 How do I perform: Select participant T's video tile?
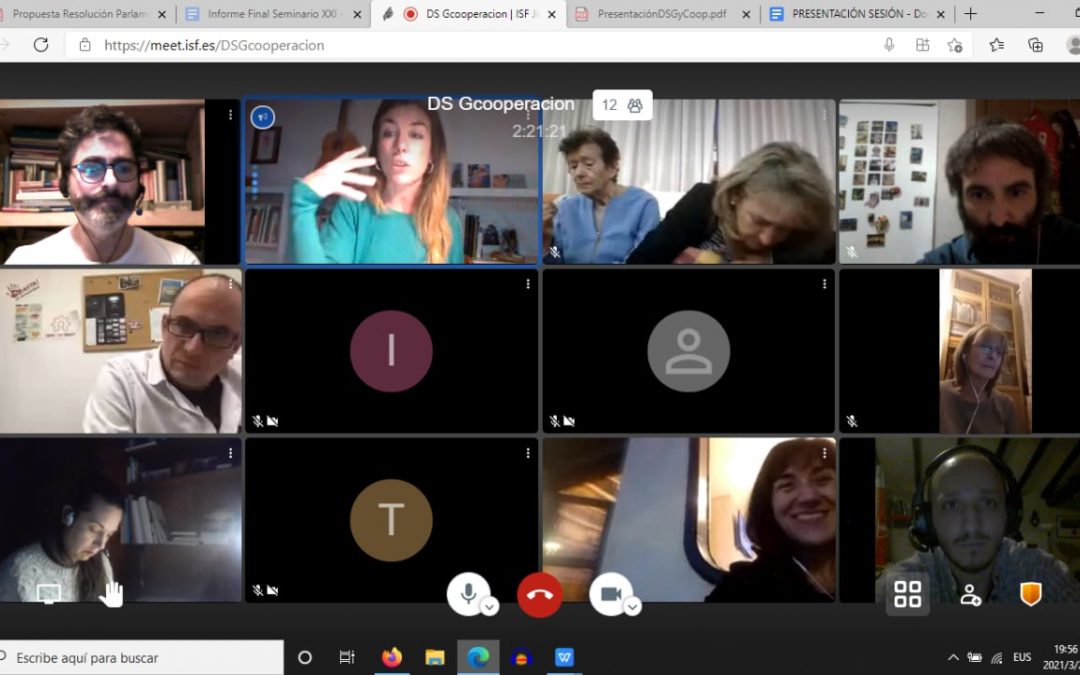[x=391, y=520]
